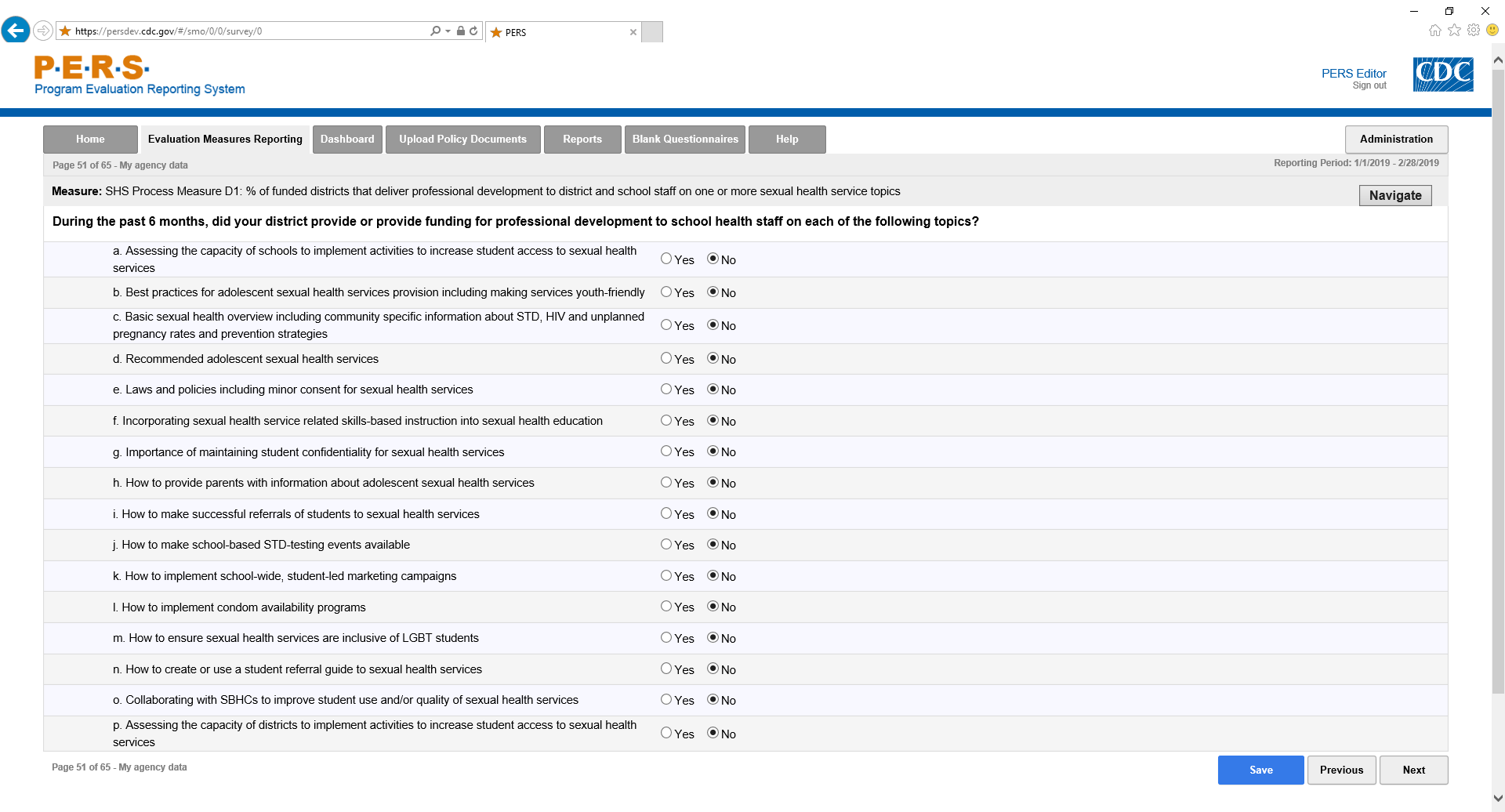Open the Navigate page menu

coord(1394,195)
